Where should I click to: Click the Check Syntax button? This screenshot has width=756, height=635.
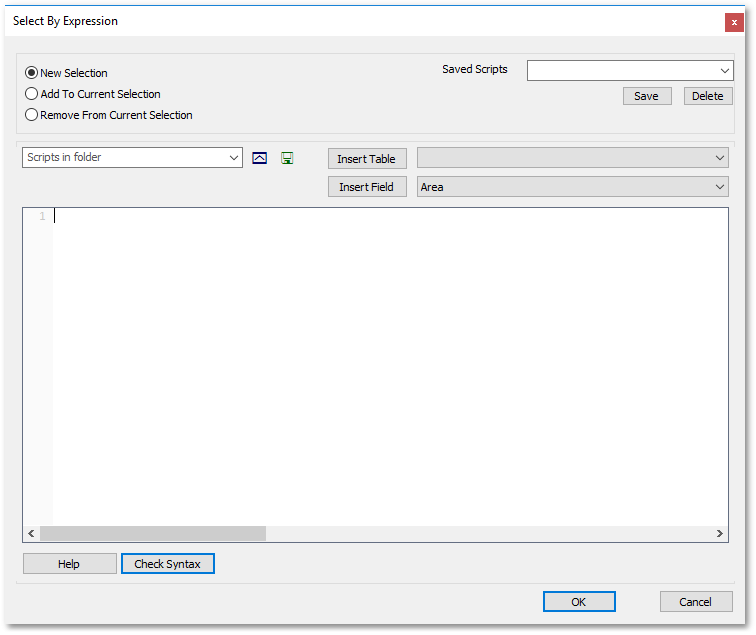(x=167, y=564)
